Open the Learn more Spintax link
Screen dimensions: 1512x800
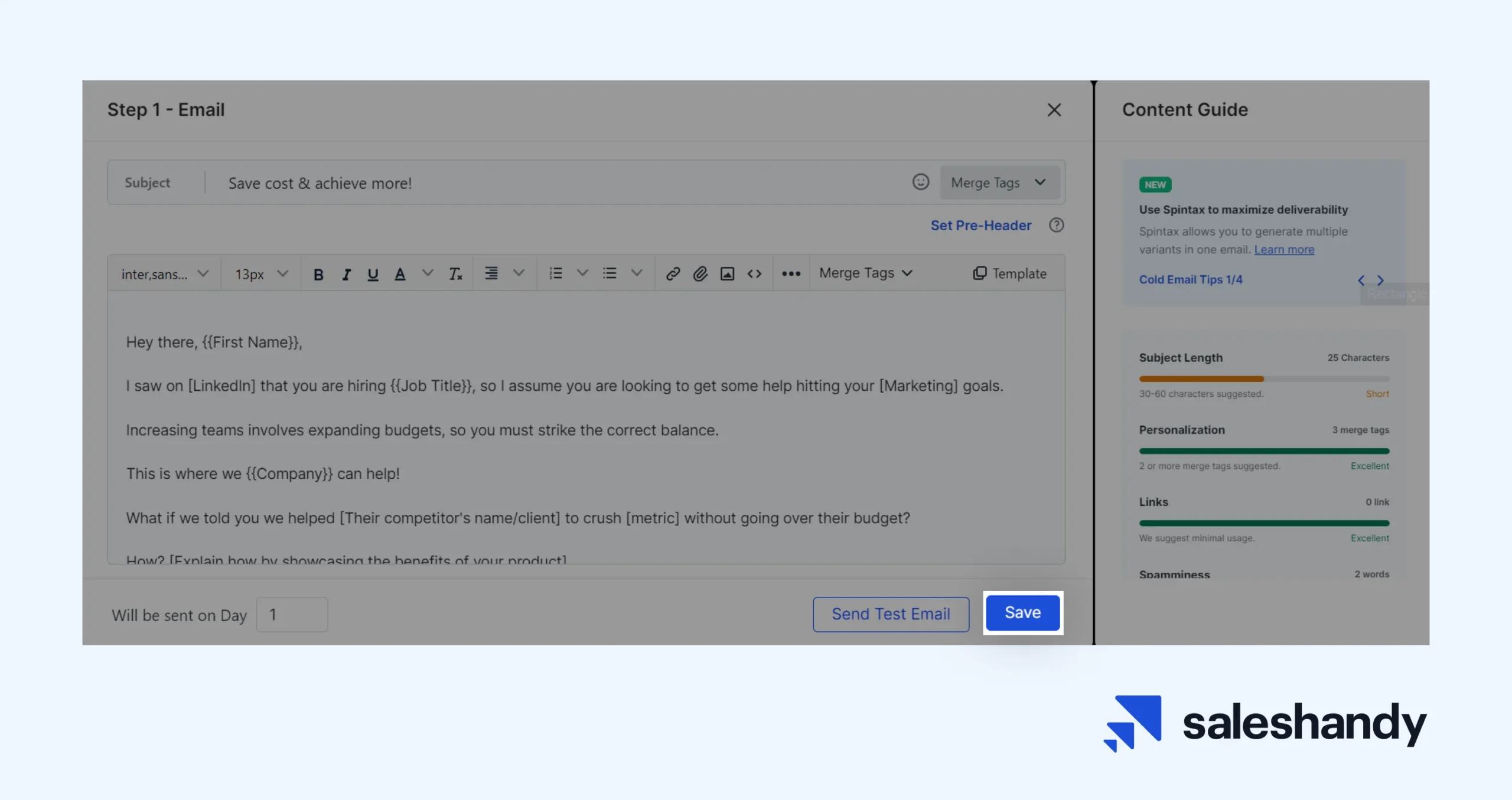tap(1284, 249)
